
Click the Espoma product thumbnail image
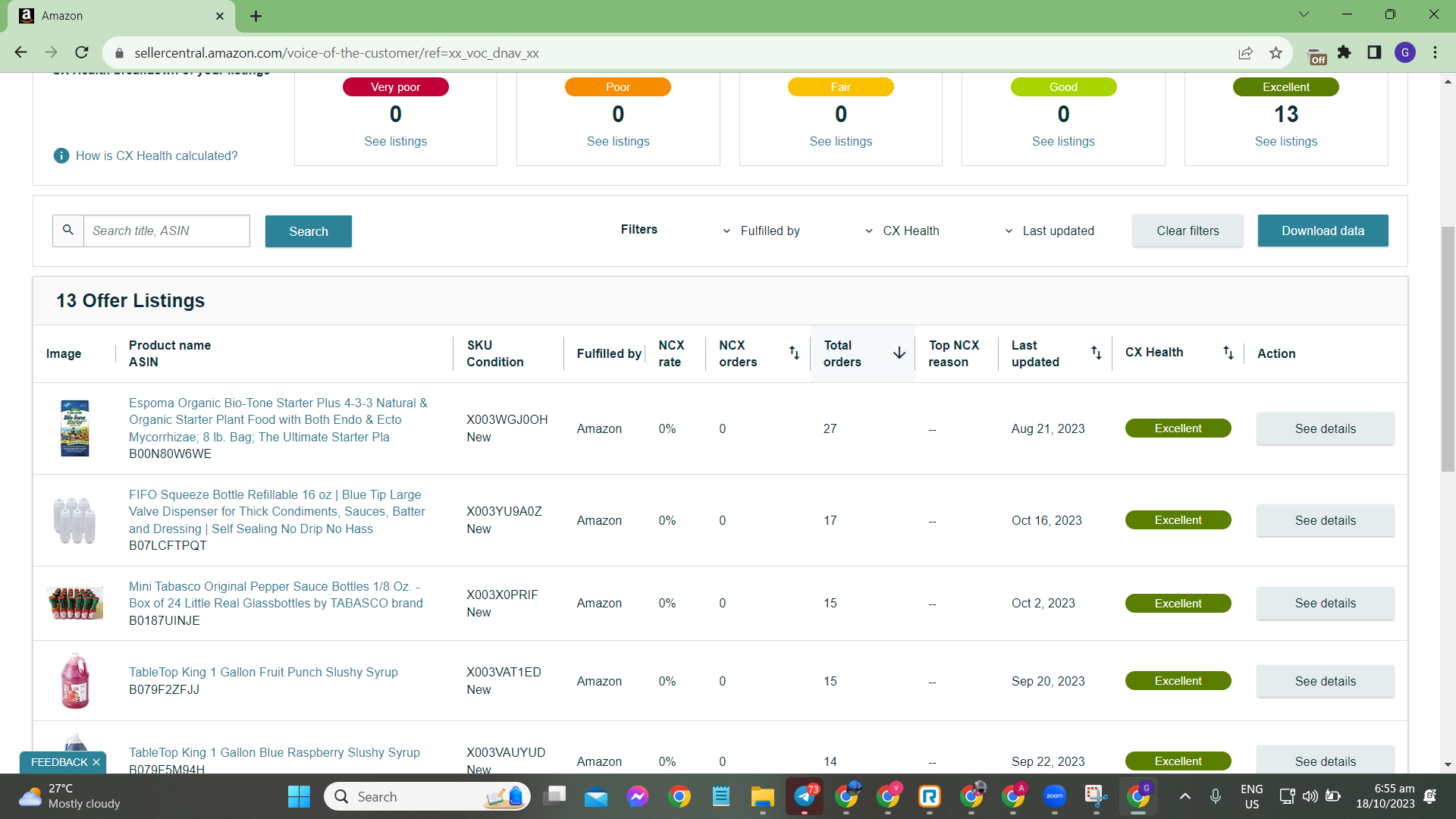75,428
